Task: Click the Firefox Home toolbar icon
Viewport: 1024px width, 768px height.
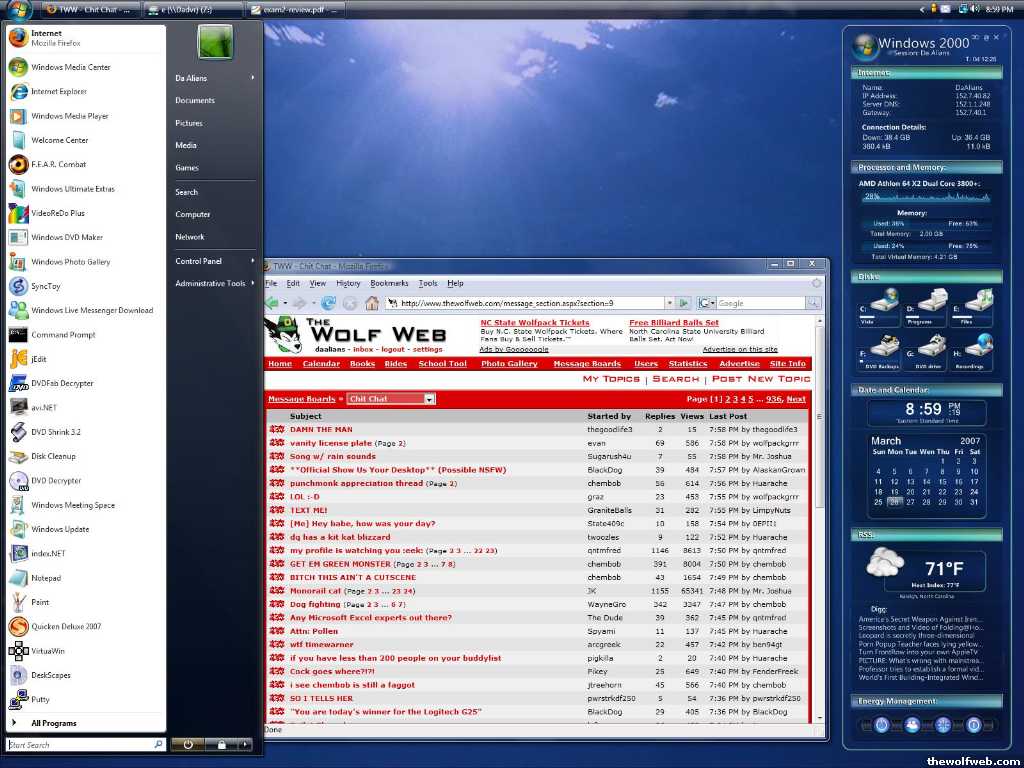Action: (372, 303)
